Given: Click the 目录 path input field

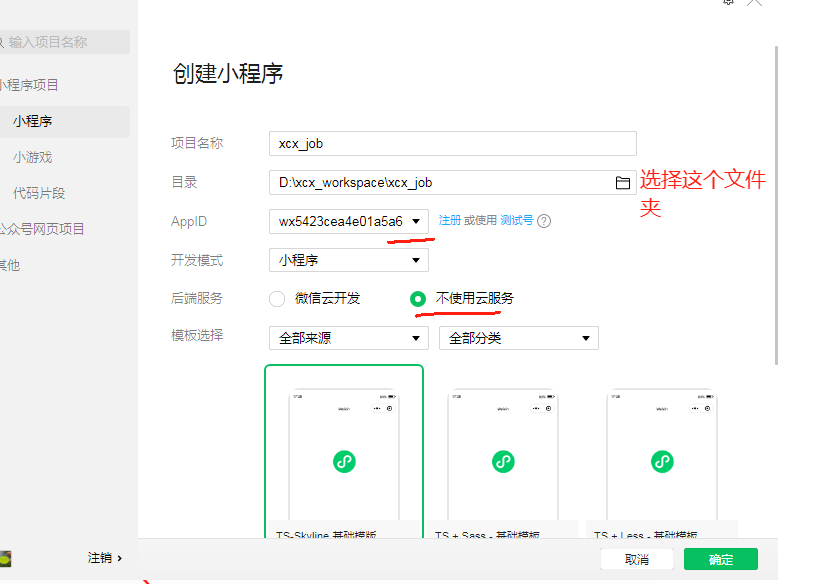Looking at the screenshot, I should click(x=453, y=183).
